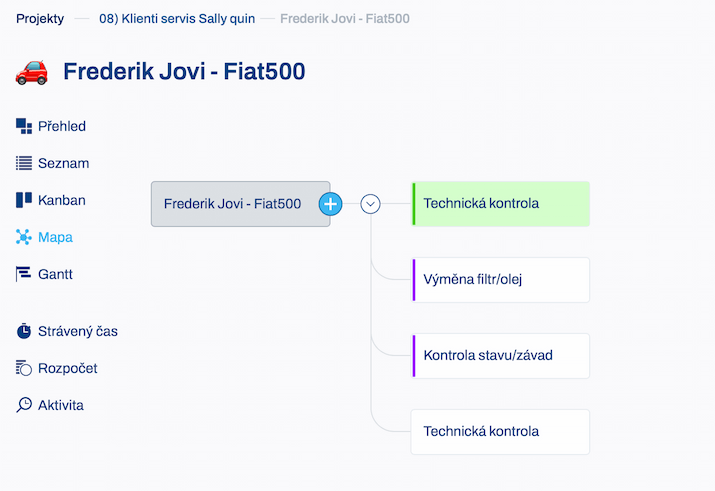Select the white Technická kontrola node at the bottom
Screen dimensions: 715x491
(x=501, y=432)
